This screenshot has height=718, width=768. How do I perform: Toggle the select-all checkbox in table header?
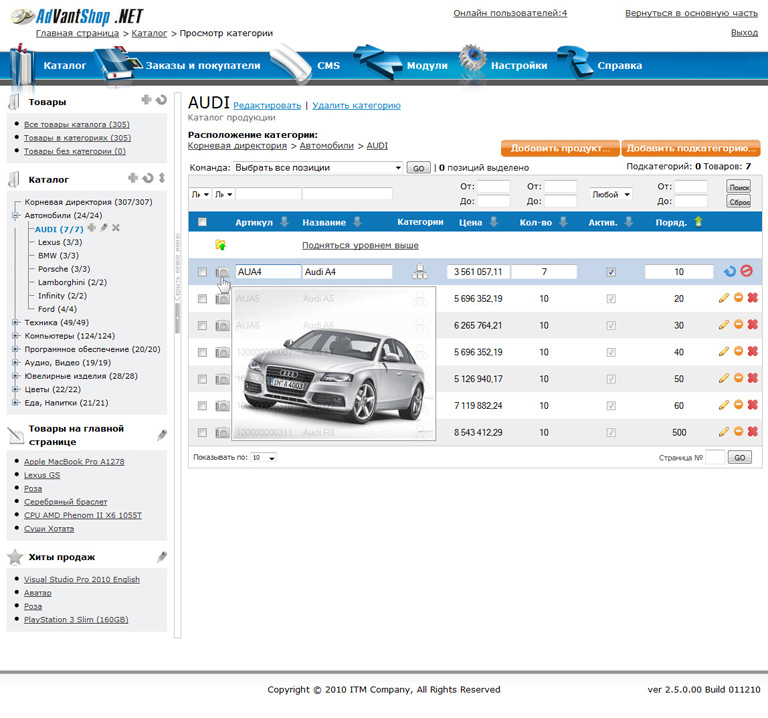coord(202,222)
